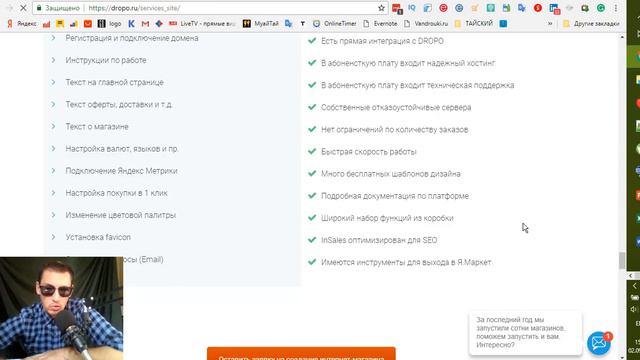This screenshot has width=640, height=360.
Task: Open the green Grammarly extension icon
Action: click(x=601, y=8)
